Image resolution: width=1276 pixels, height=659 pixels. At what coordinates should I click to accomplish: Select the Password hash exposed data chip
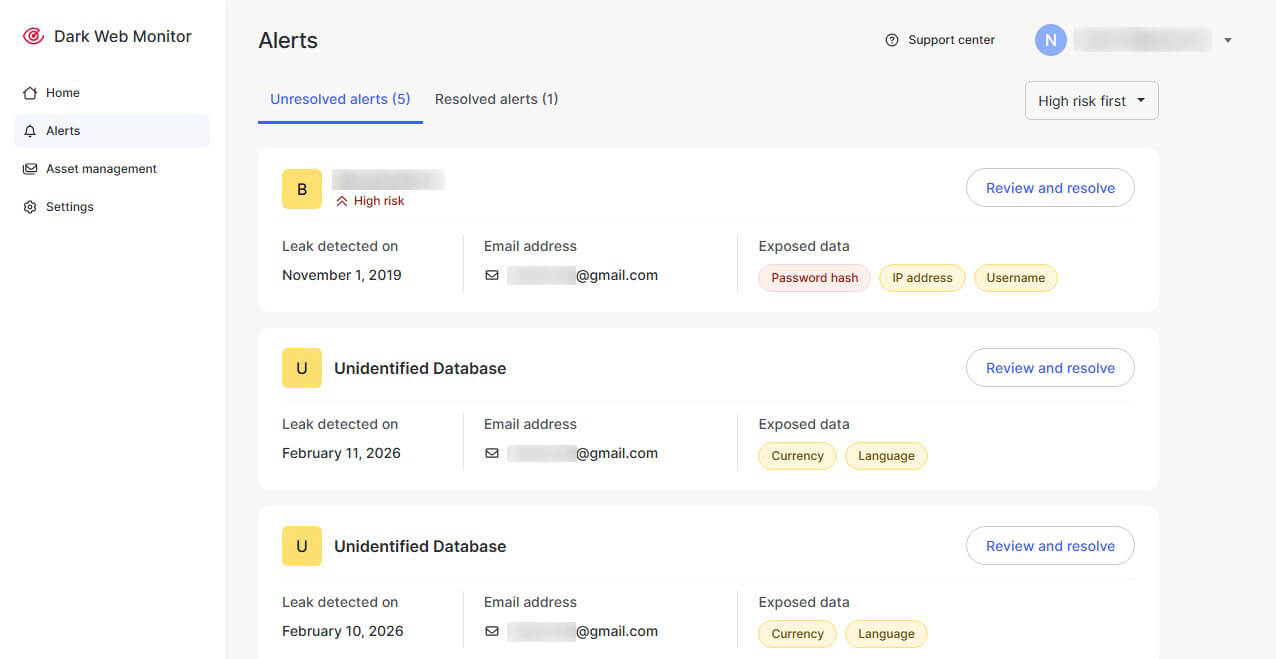[x=813, y=277]
